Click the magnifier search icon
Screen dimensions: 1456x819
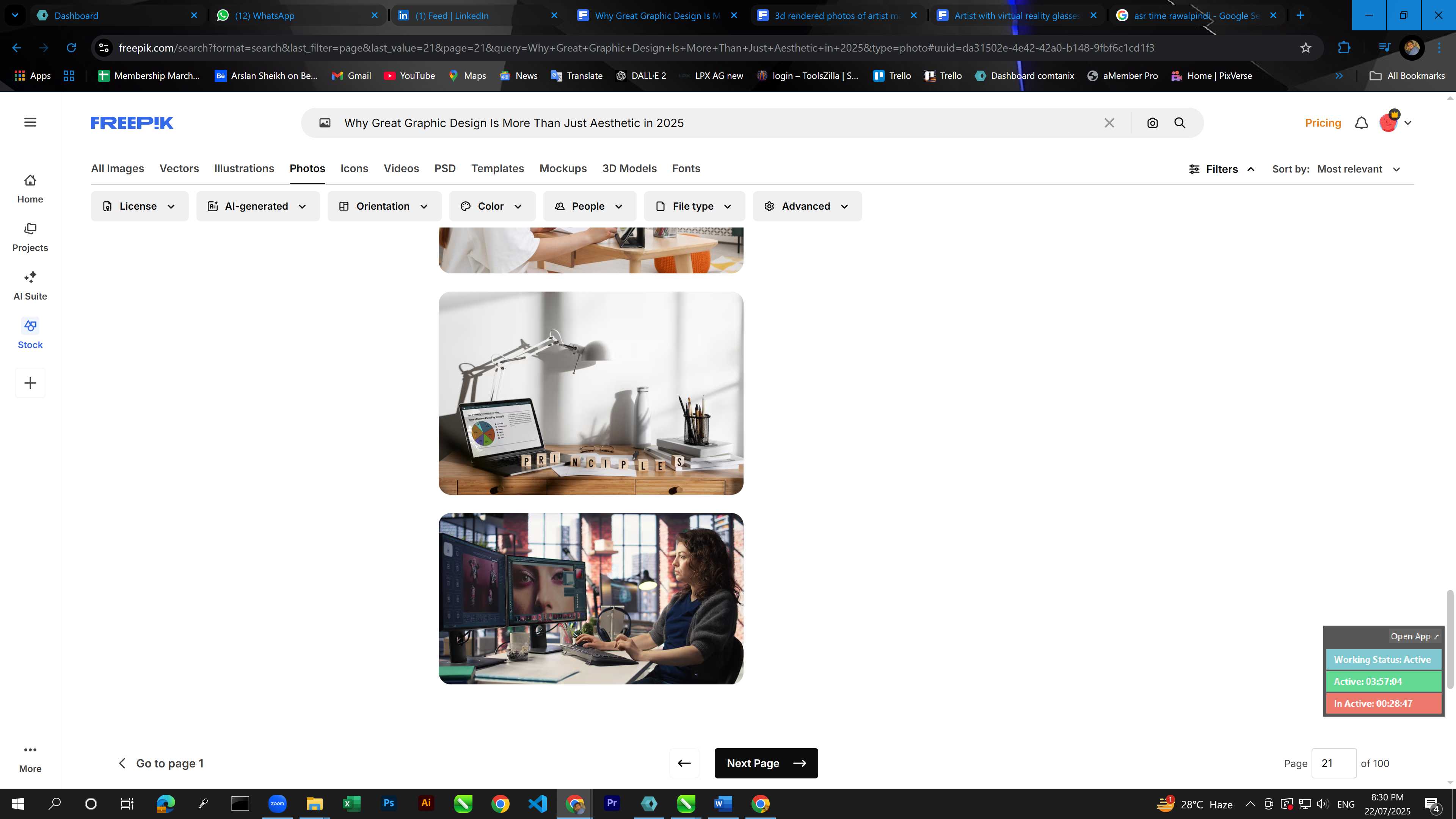click(1180, 122)
